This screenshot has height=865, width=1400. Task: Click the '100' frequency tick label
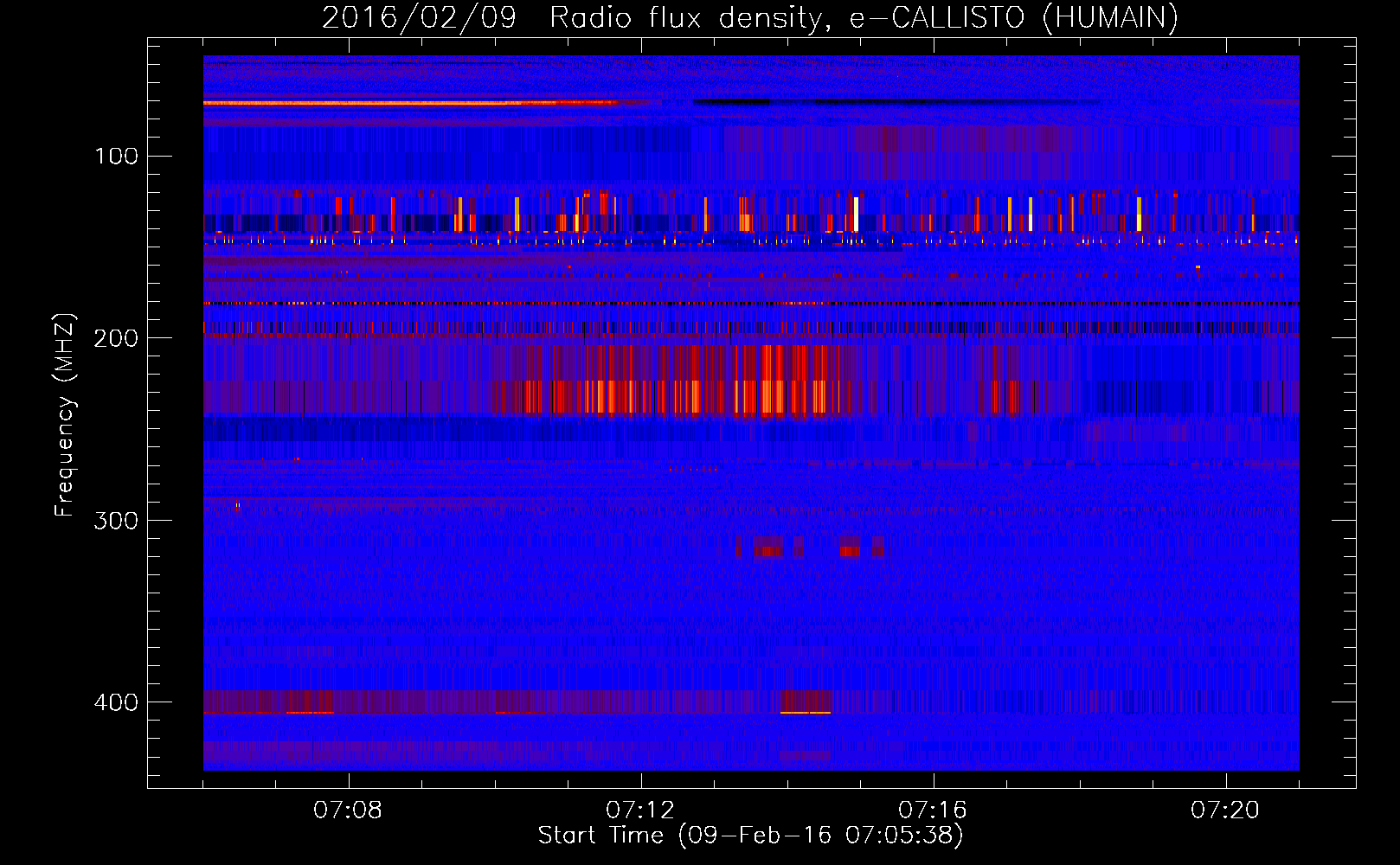(x=116, y=157)
